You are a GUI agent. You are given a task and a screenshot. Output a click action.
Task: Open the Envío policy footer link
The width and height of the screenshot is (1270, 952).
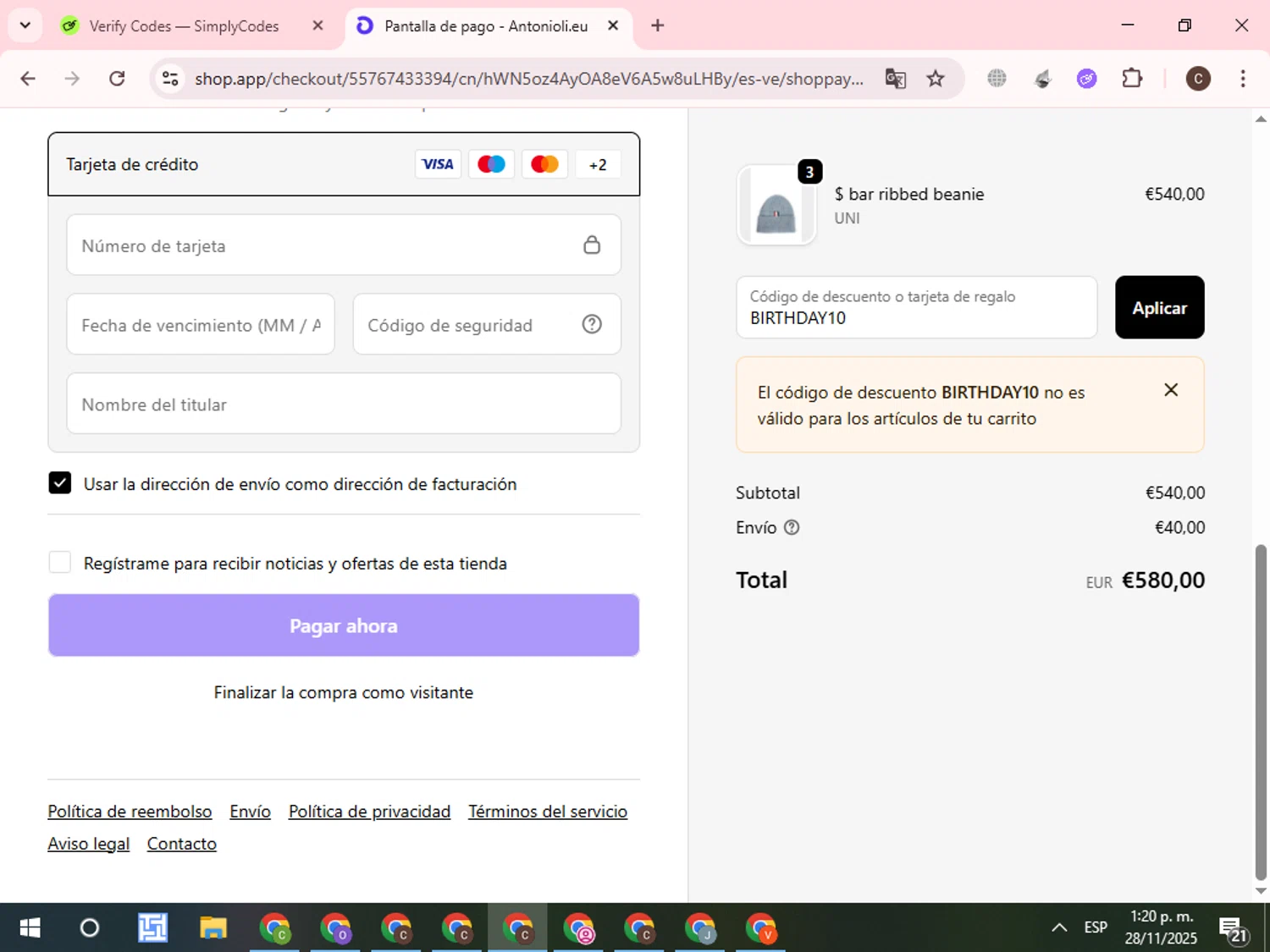(x=251, y=812)
